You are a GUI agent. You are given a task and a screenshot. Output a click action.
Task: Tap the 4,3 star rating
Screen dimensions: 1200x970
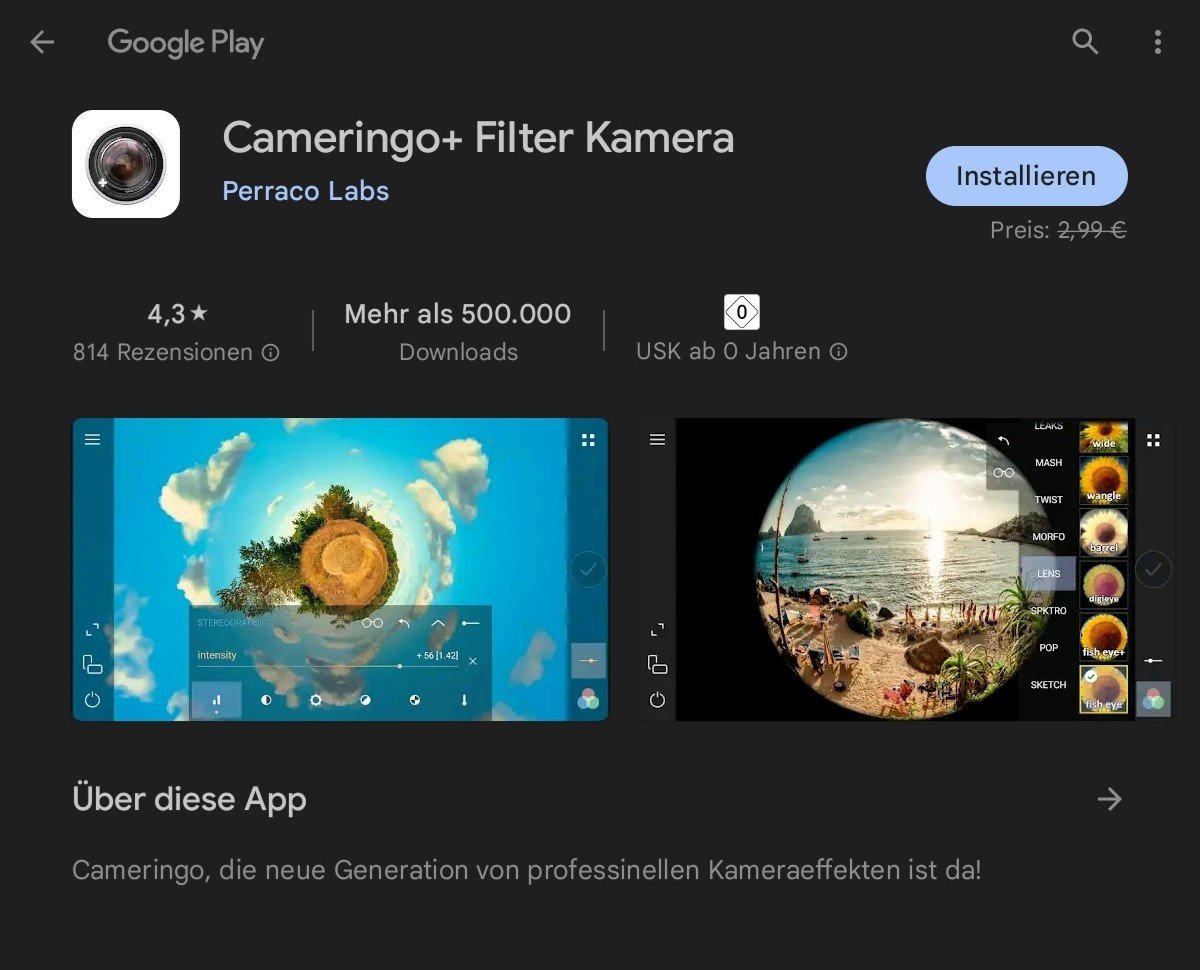coord(177,314)
